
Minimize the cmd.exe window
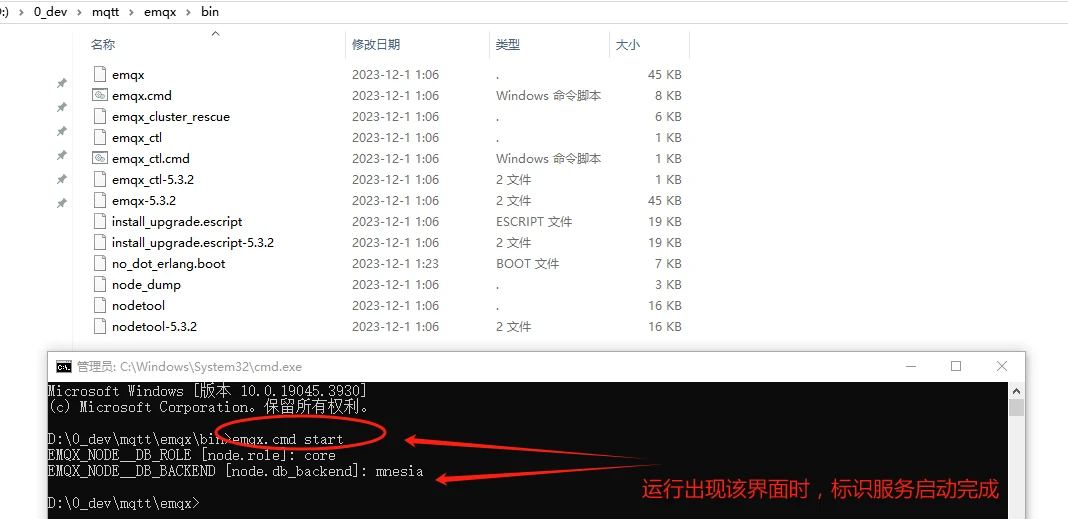pos(911,366)
